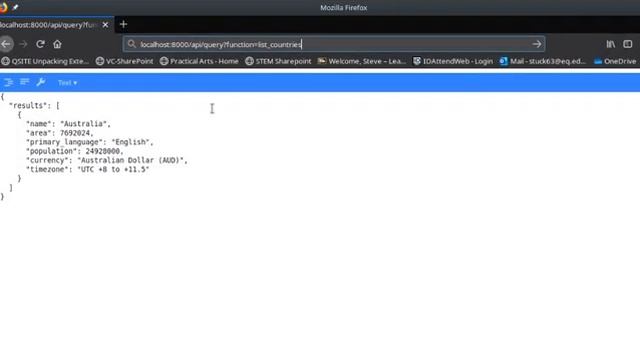640x360 pixels.
Task: Open STEM Sharepoint bookmark
Action: click(278, 61)
